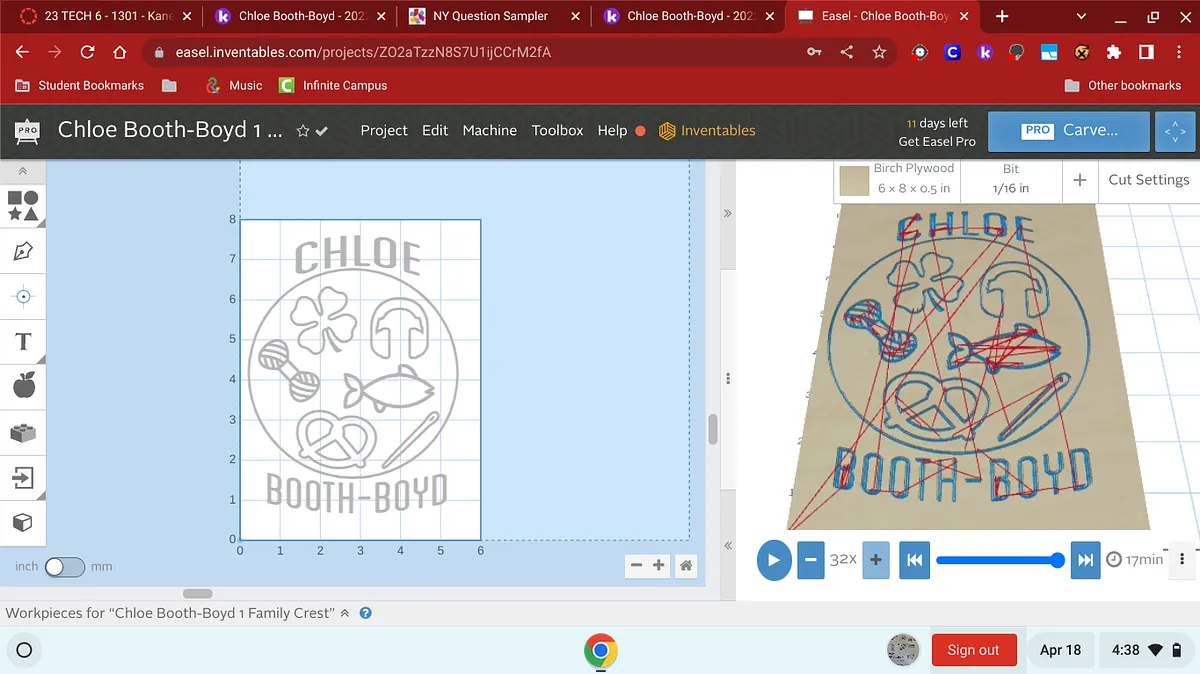Open the apple icon library
1200x674 pixels.
point(23,386)
